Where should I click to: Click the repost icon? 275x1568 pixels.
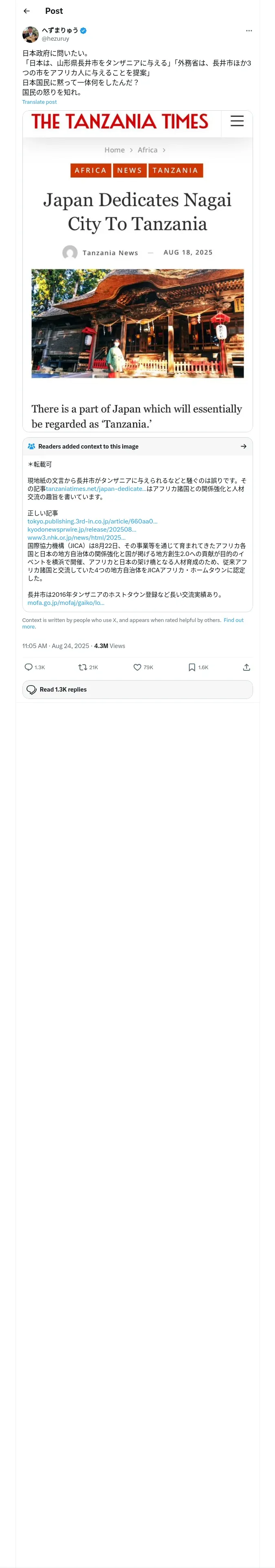[82, 667]
